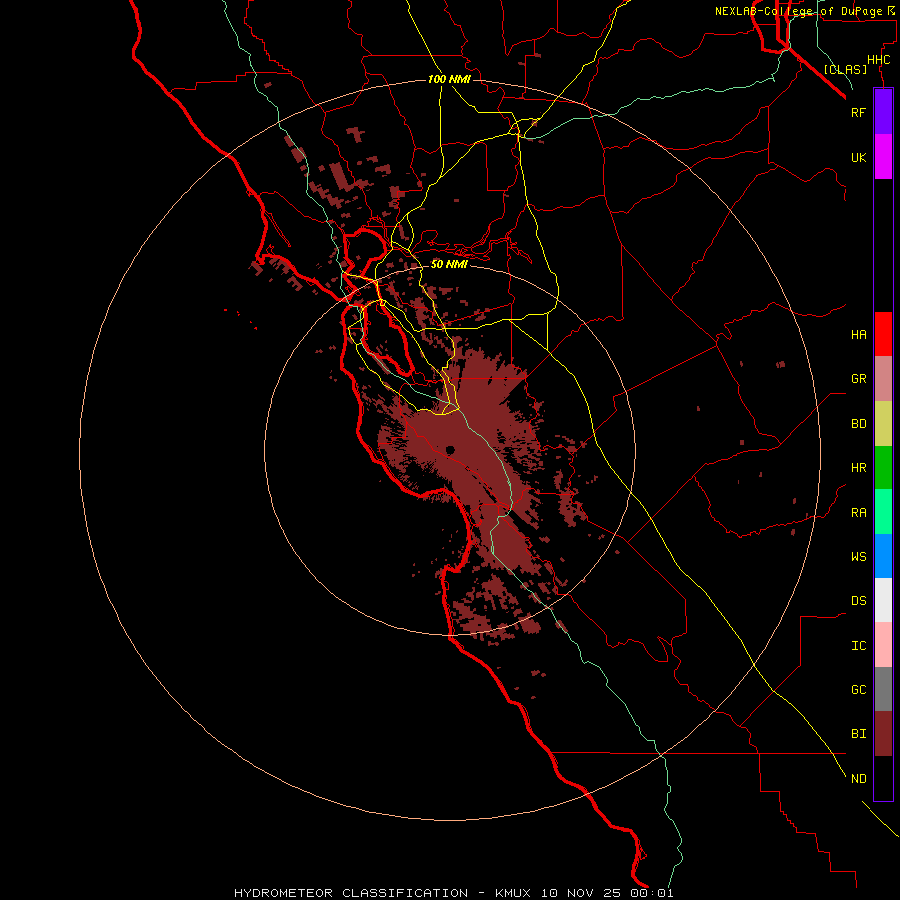Click the IC legend label
The height and width of the screenshot is (900, 900).
(859, 646)
